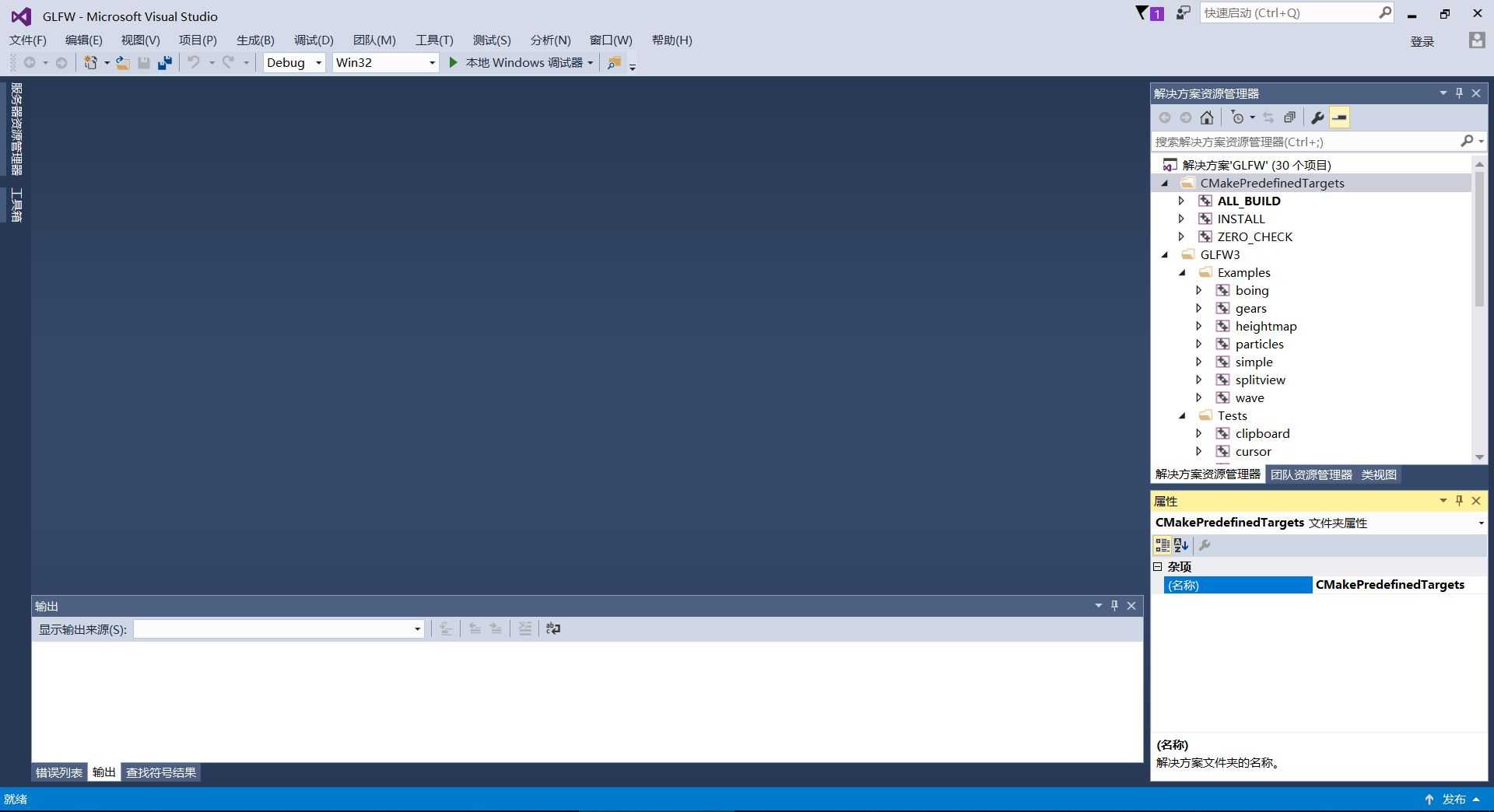Open the 调试(D) menu
Viewport: 1494px width, 812px height.
tap(314, 40)
